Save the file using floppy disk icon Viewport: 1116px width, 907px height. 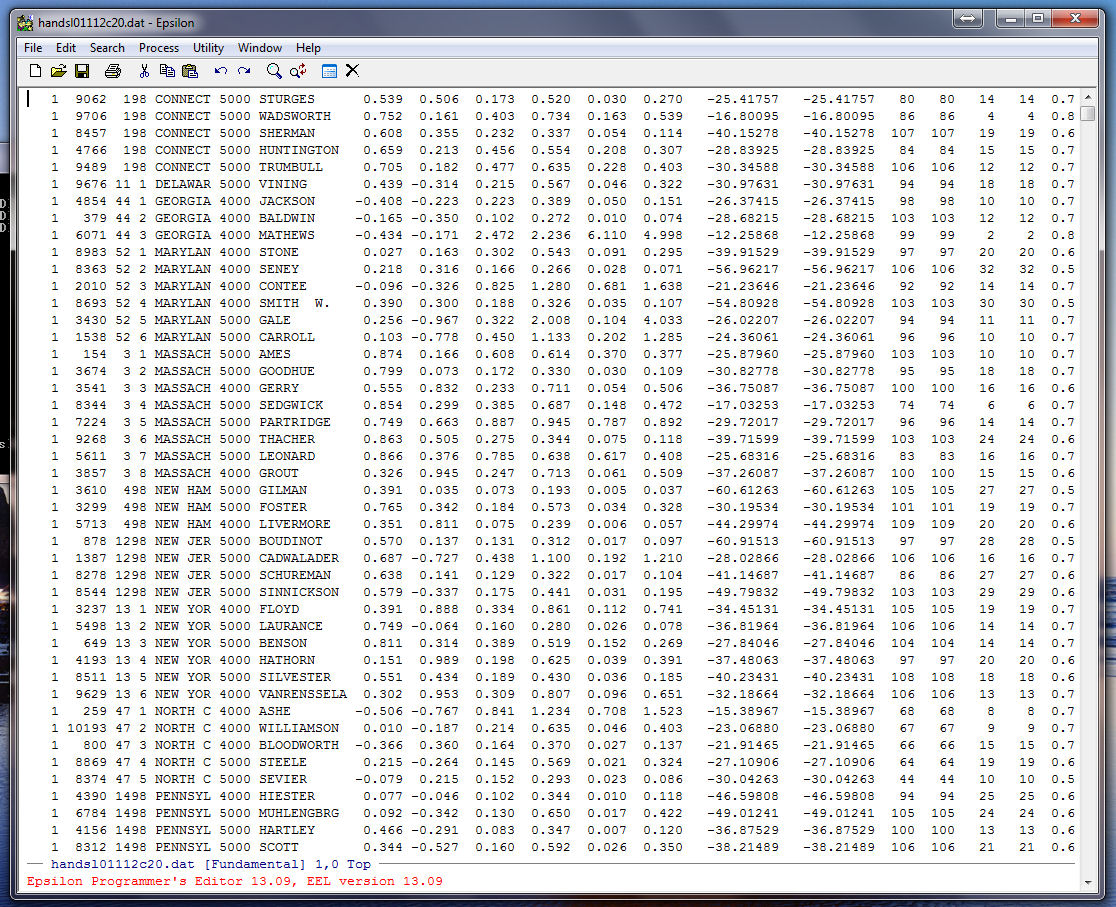coord(82,71)
